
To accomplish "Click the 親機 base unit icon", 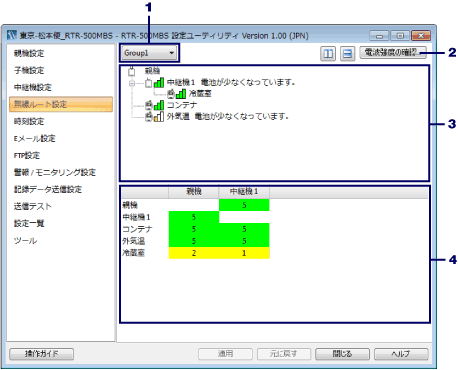I will click(x=132, y=71).
